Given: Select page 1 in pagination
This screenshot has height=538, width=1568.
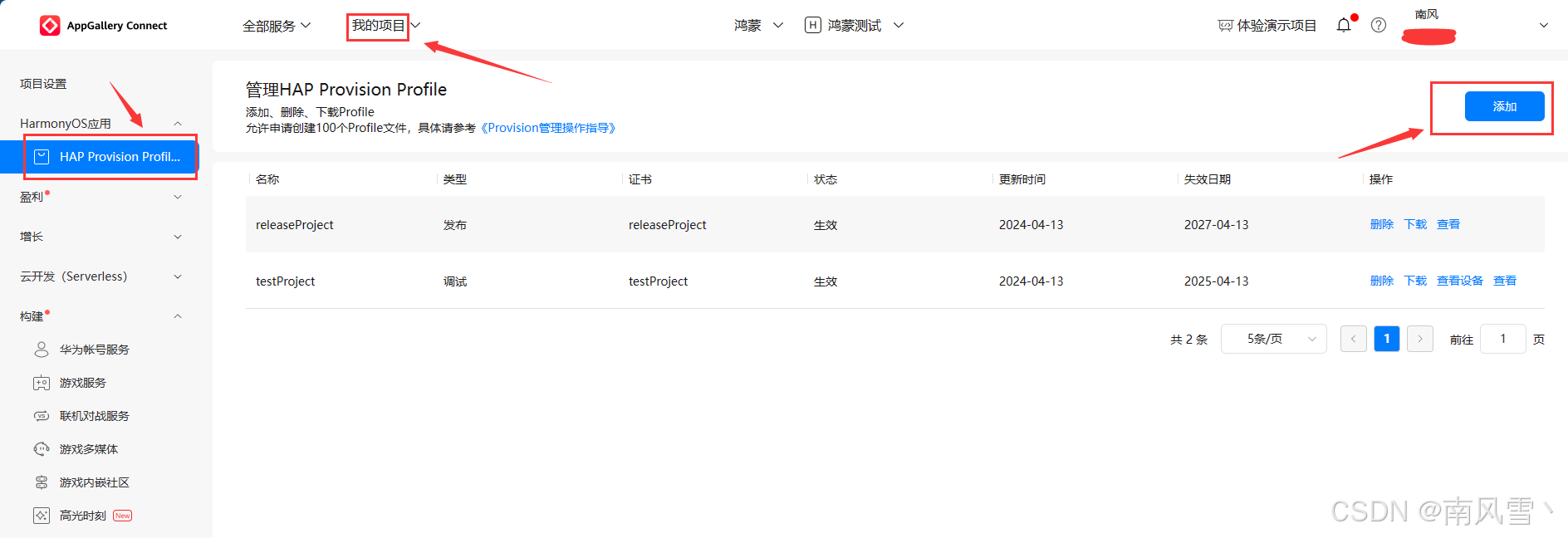Looking at the screenshot, I should pos(1387,339).
